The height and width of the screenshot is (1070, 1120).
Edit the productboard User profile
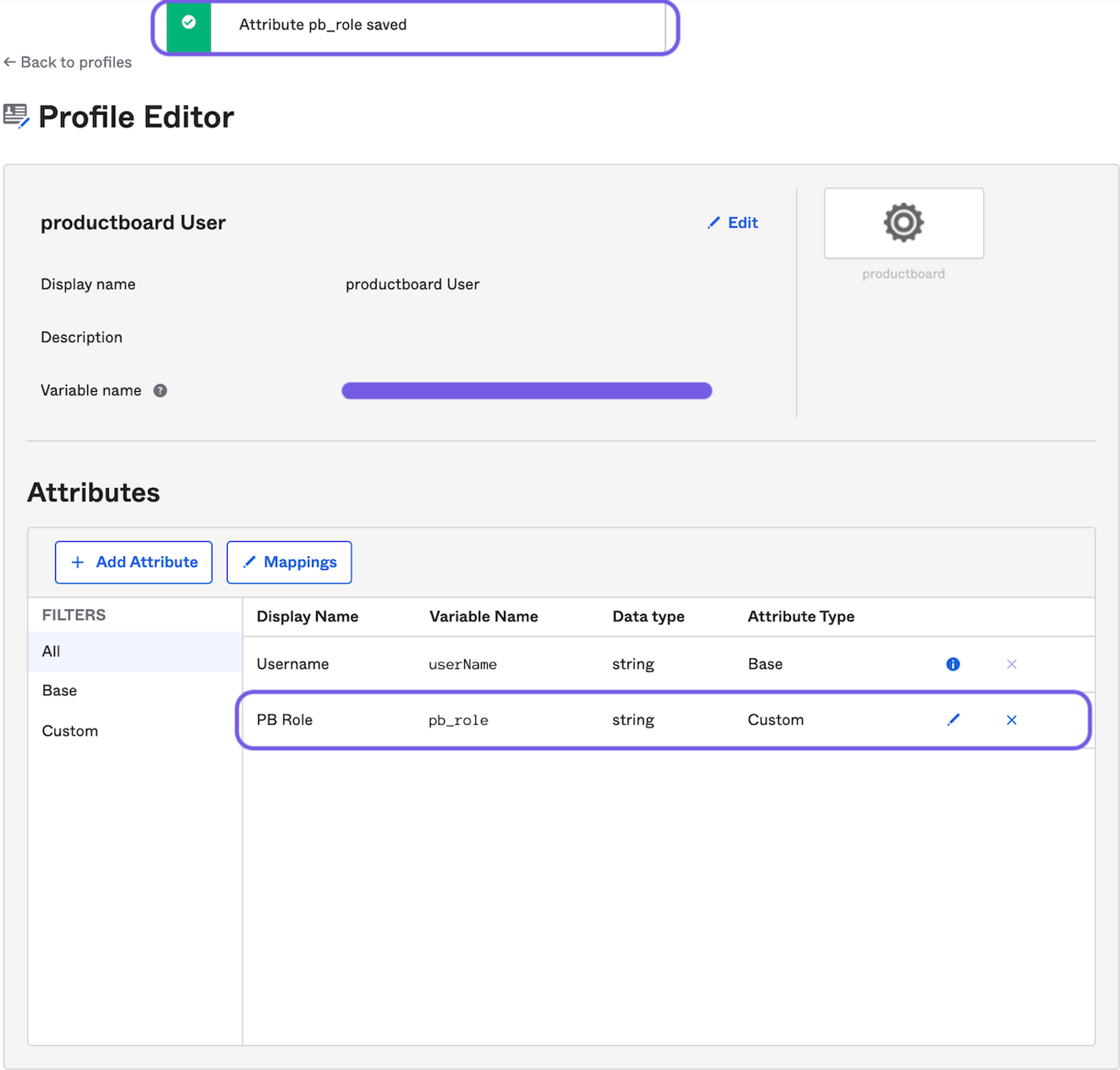point(732,222)
